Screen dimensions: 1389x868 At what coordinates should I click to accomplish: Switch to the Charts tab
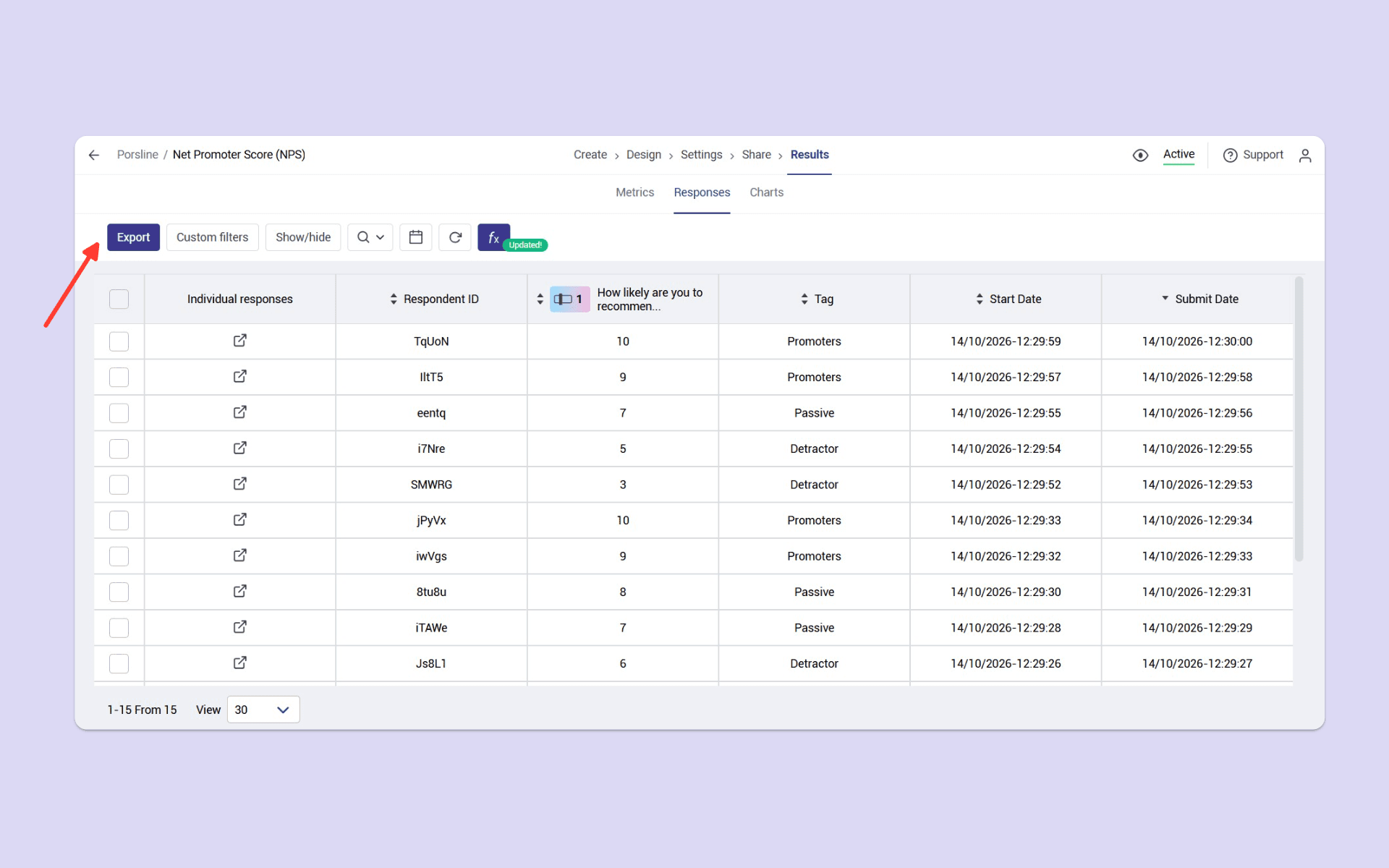click(x=766, y=192)
